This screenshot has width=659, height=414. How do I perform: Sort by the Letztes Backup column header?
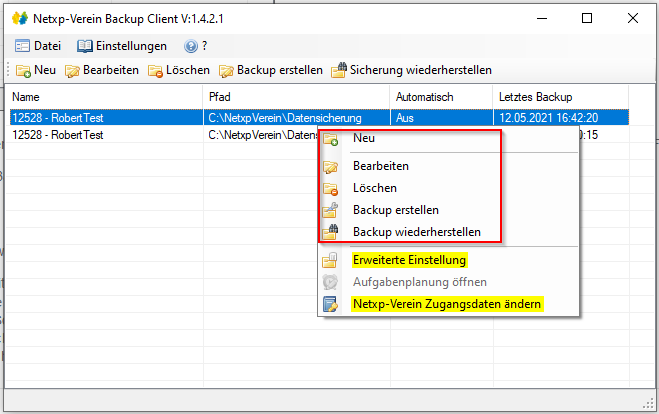click(561, 97)
